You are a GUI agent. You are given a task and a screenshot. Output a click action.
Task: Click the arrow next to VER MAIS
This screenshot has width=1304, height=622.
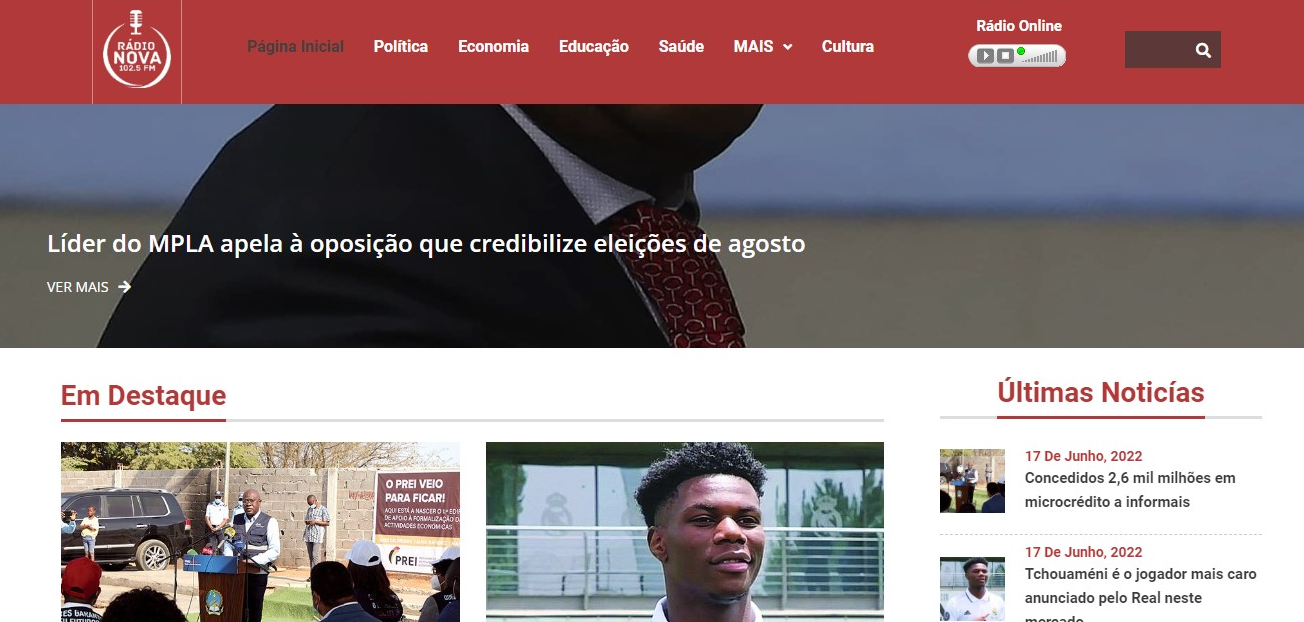(124, 287)
